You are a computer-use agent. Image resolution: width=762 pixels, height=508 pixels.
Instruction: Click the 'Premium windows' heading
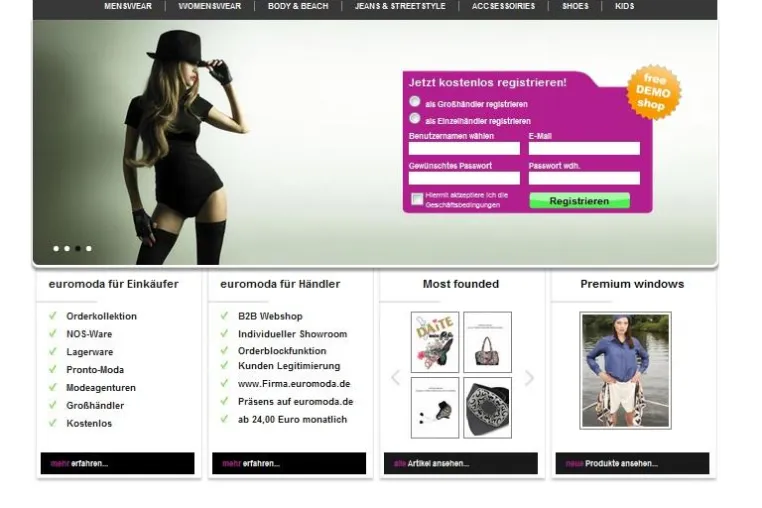coord(632,284)
